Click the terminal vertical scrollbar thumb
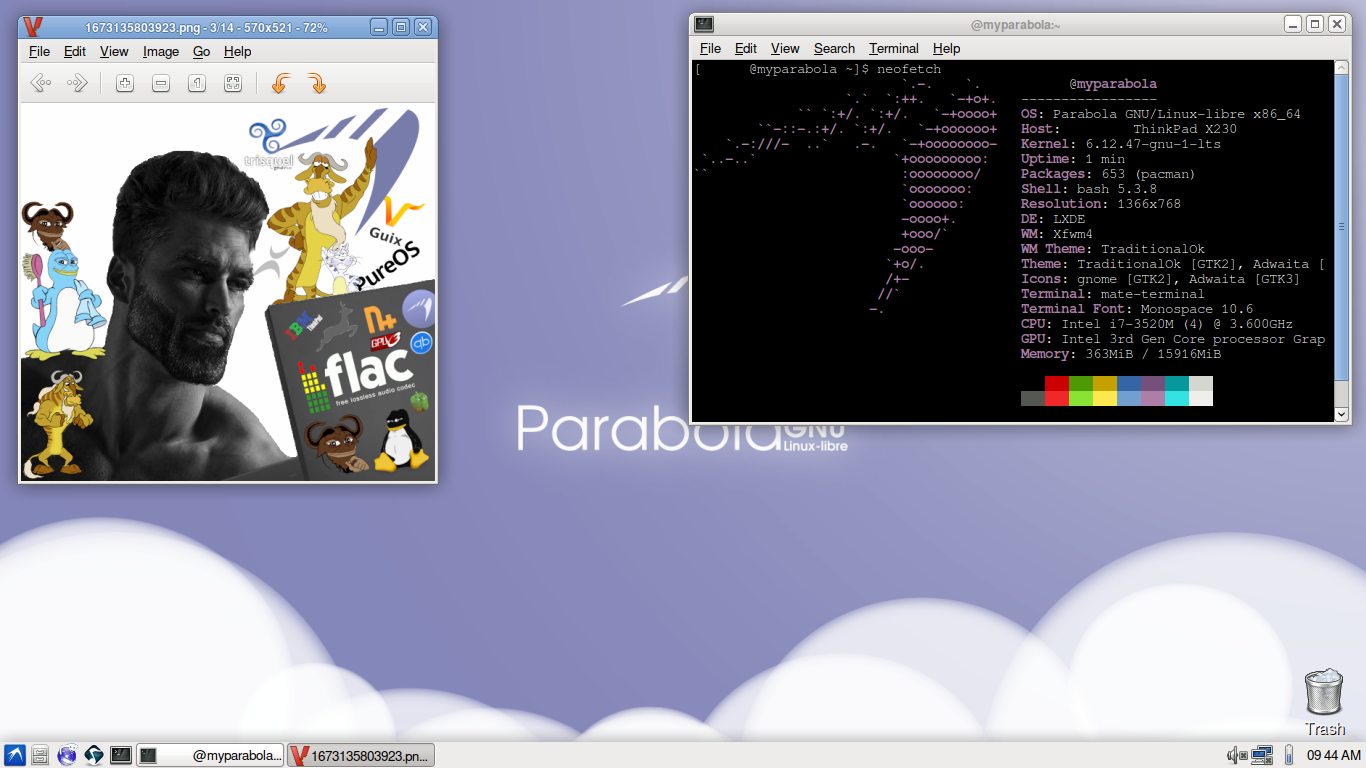The width and height of the screenshot is (1366, 768). pos(1342,228)
